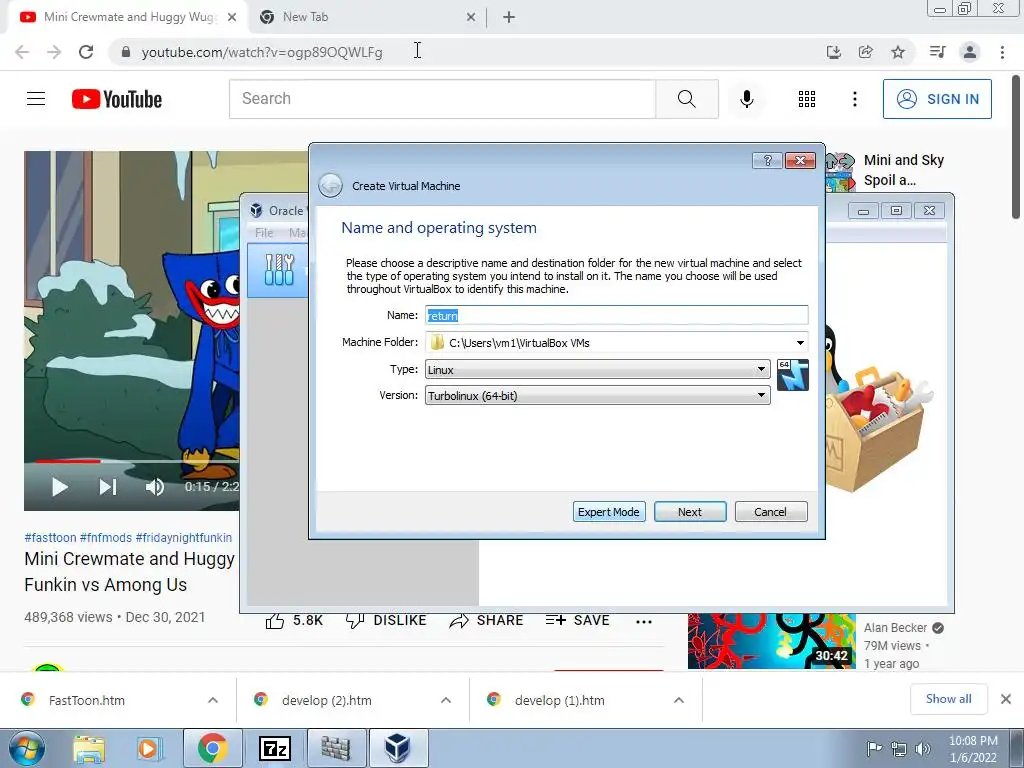Skip to the next video
Viewport: 1024px width, 768px height.
[108, 487]
